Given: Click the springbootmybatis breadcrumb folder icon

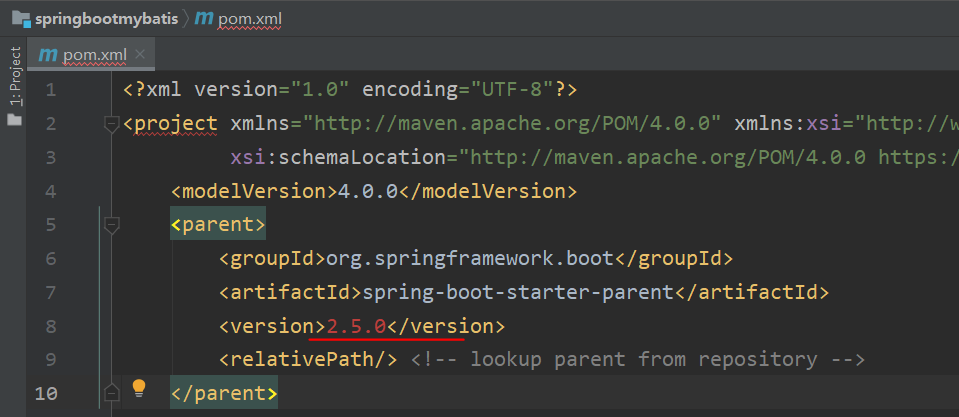Looking at the screenshot, I should point(21,19).
